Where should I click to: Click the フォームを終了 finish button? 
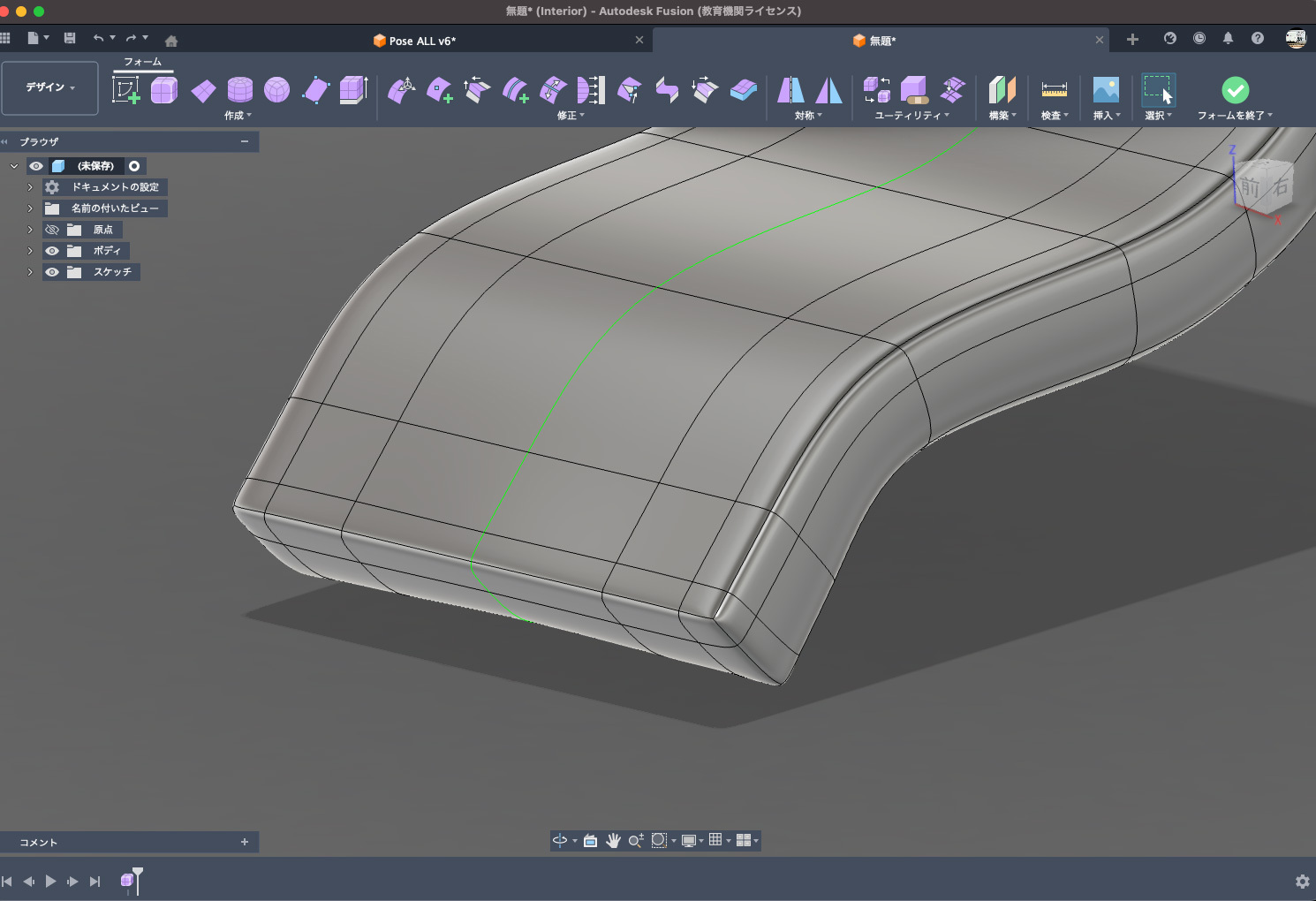pos(1235,91)
